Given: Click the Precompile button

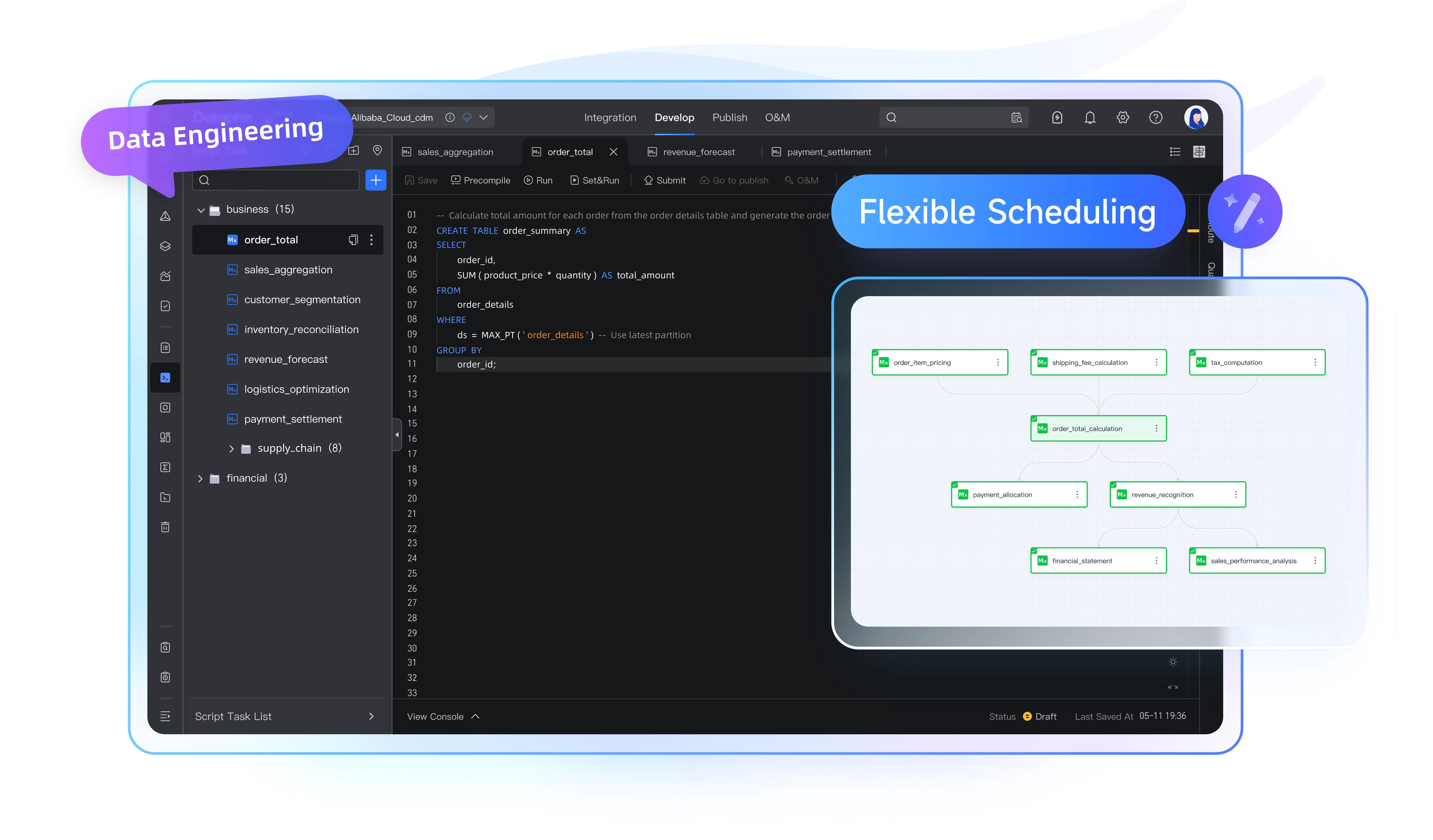Looking at the screenshot, I should (480, 180).
